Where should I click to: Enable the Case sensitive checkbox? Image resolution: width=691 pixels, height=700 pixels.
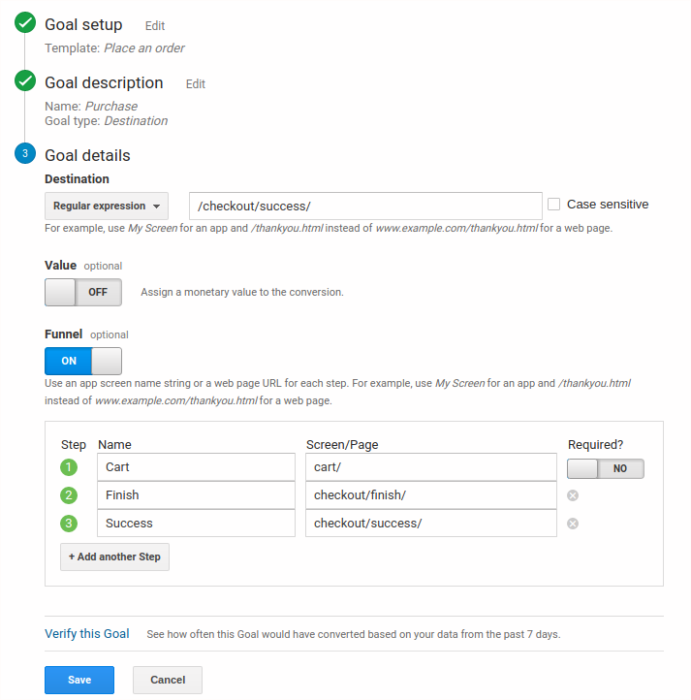click(x=554, y=204)
